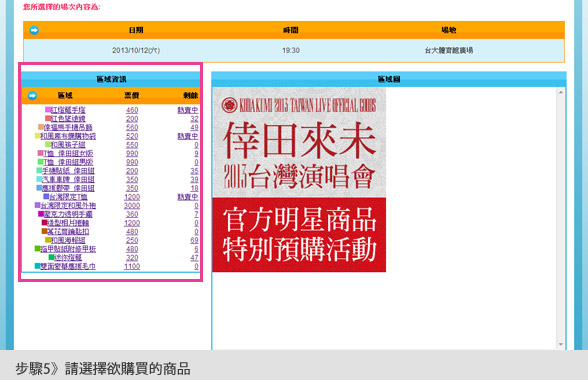This screenshot has width=588, height=380.
Task: Click the 520 price link
Action: 132,136
